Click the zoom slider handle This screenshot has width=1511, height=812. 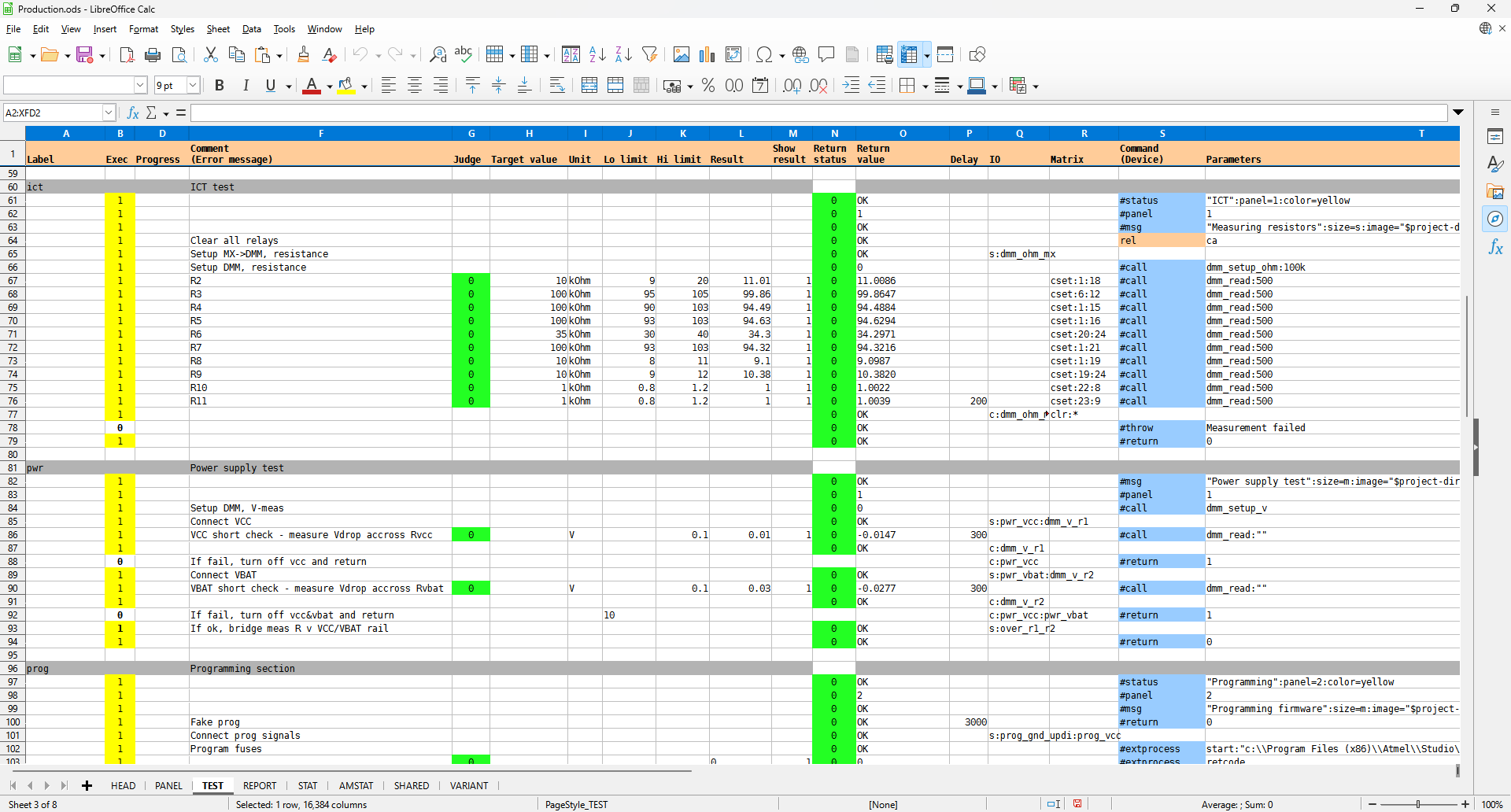click(x=1418, y=804)
